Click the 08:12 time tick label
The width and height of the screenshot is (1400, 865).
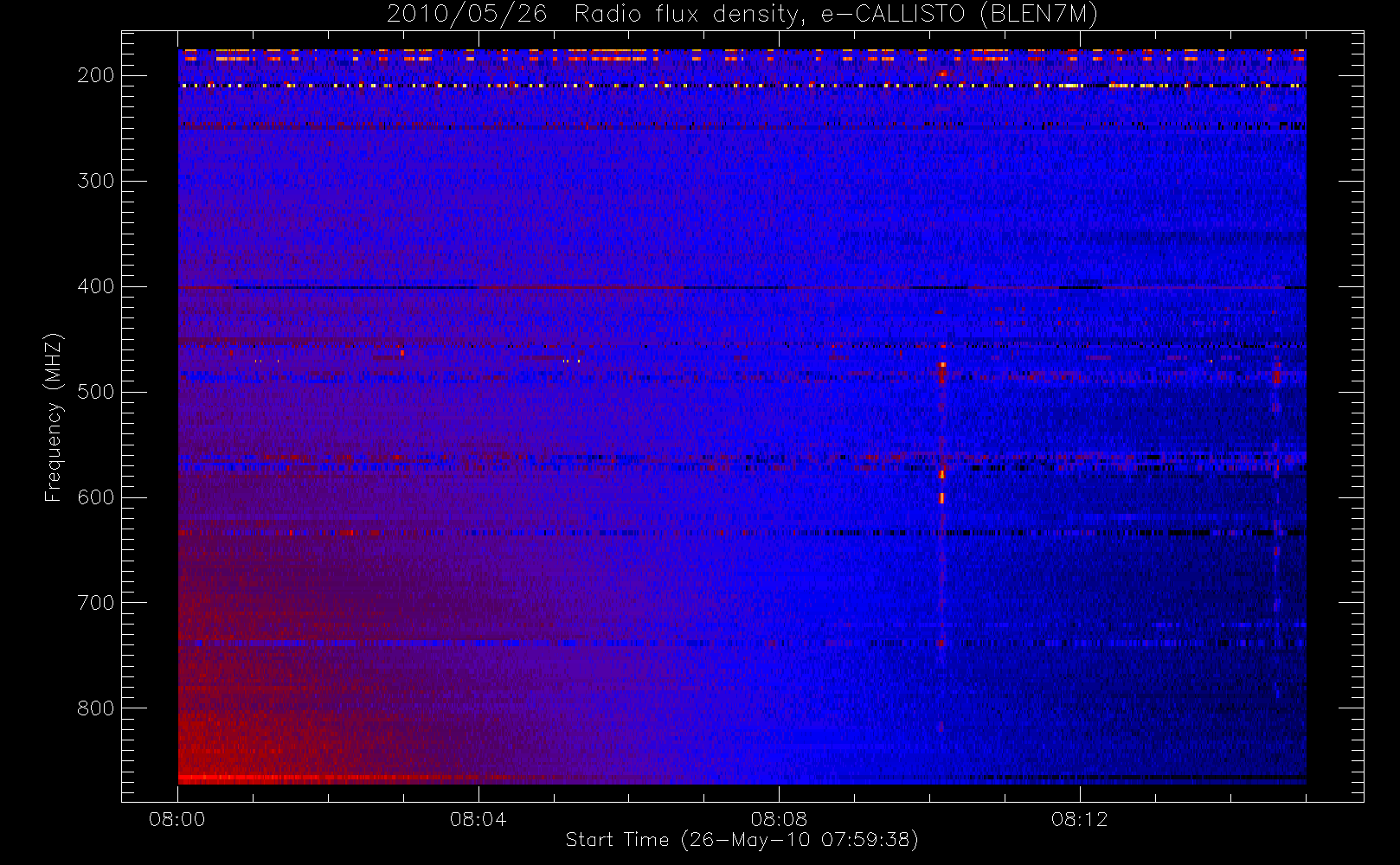[1080, 819]
